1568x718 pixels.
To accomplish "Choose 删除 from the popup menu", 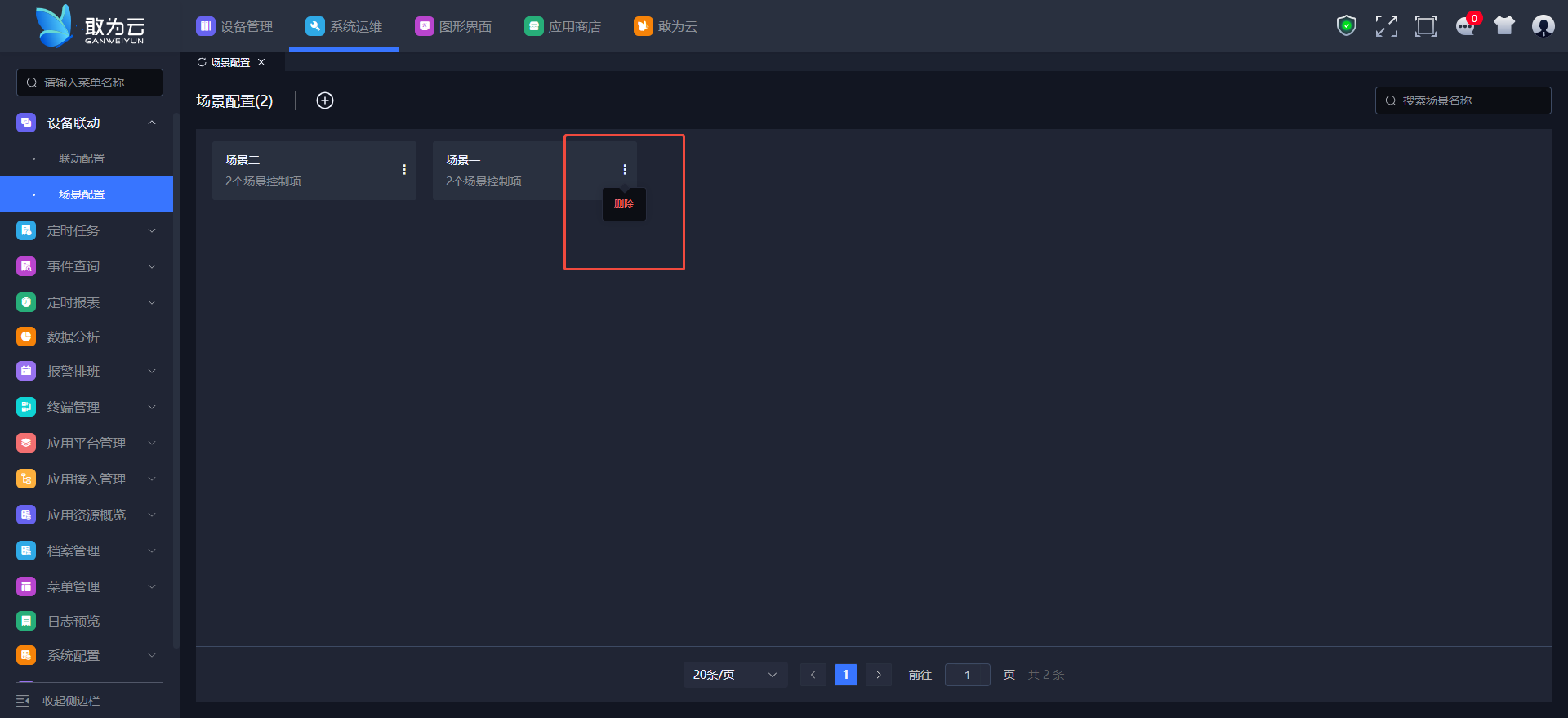I will coord(624,204).
